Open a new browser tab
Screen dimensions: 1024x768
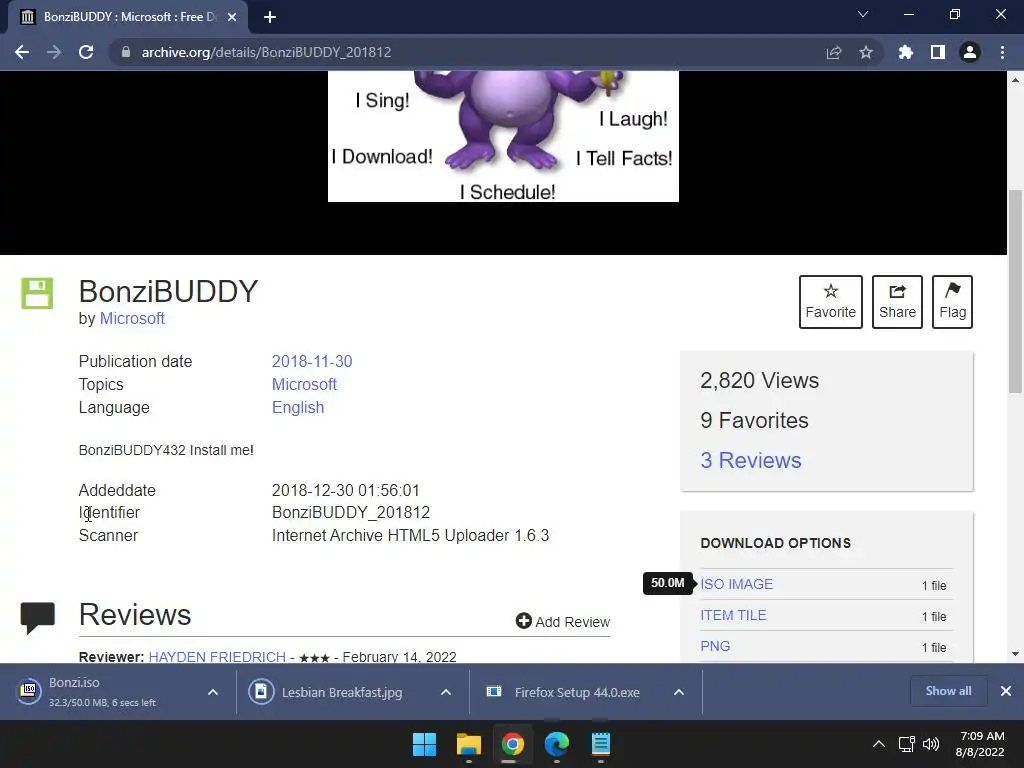270,17
